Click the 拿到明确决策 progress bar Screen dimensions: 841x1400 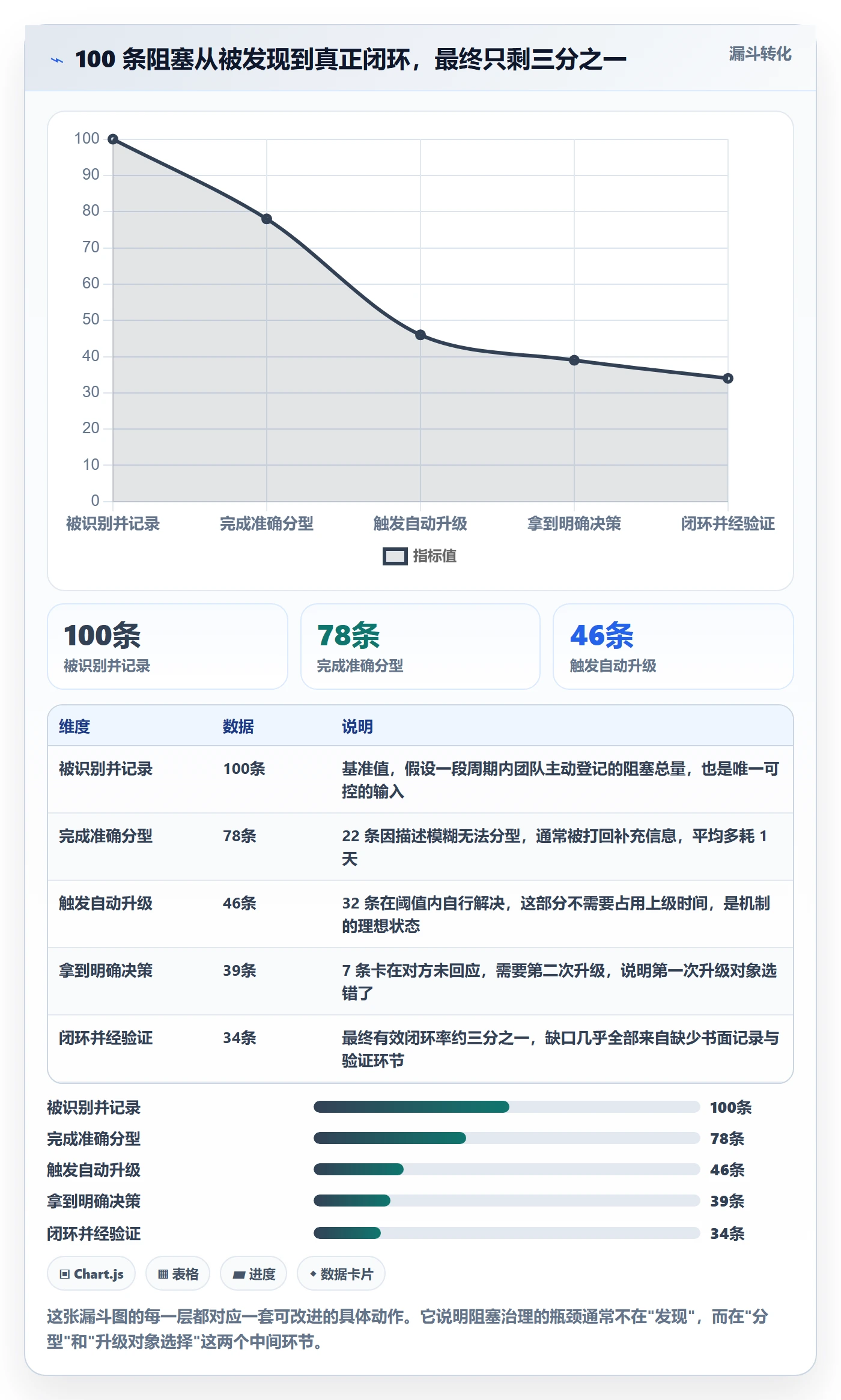point(507,1201)
